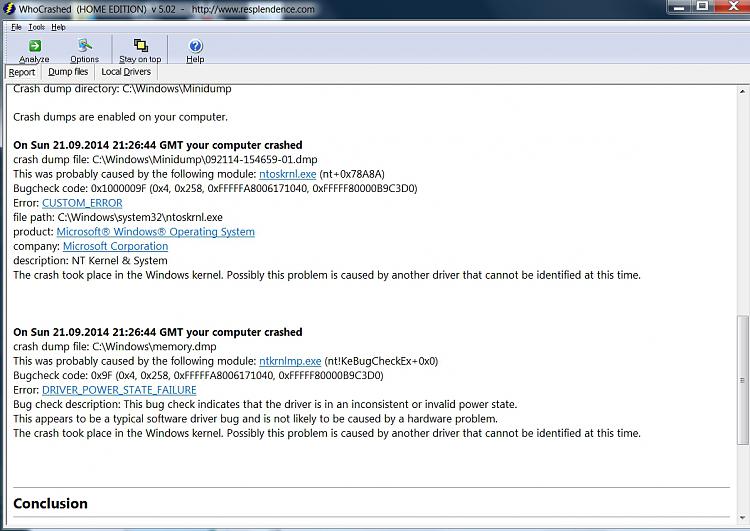Click the scrollbar up arrow
Viewport: 750px width, 531px height.
pos(742,91)
